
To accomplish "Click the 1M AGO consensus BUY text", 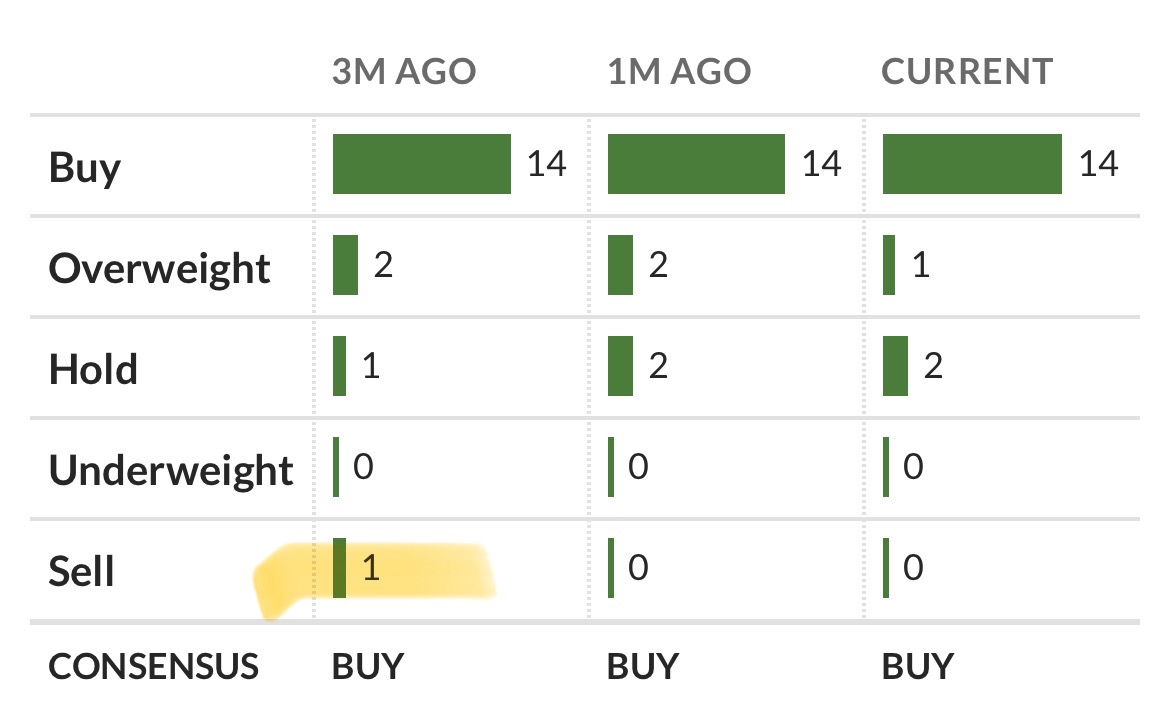I will (643, 666).
